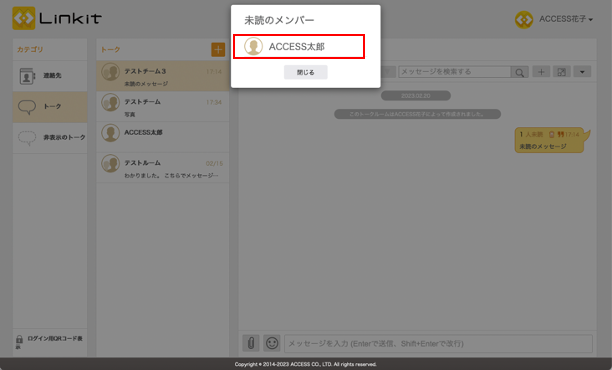Click the テストチーム３ group avatar
The image size is (612, 370).
110,72
